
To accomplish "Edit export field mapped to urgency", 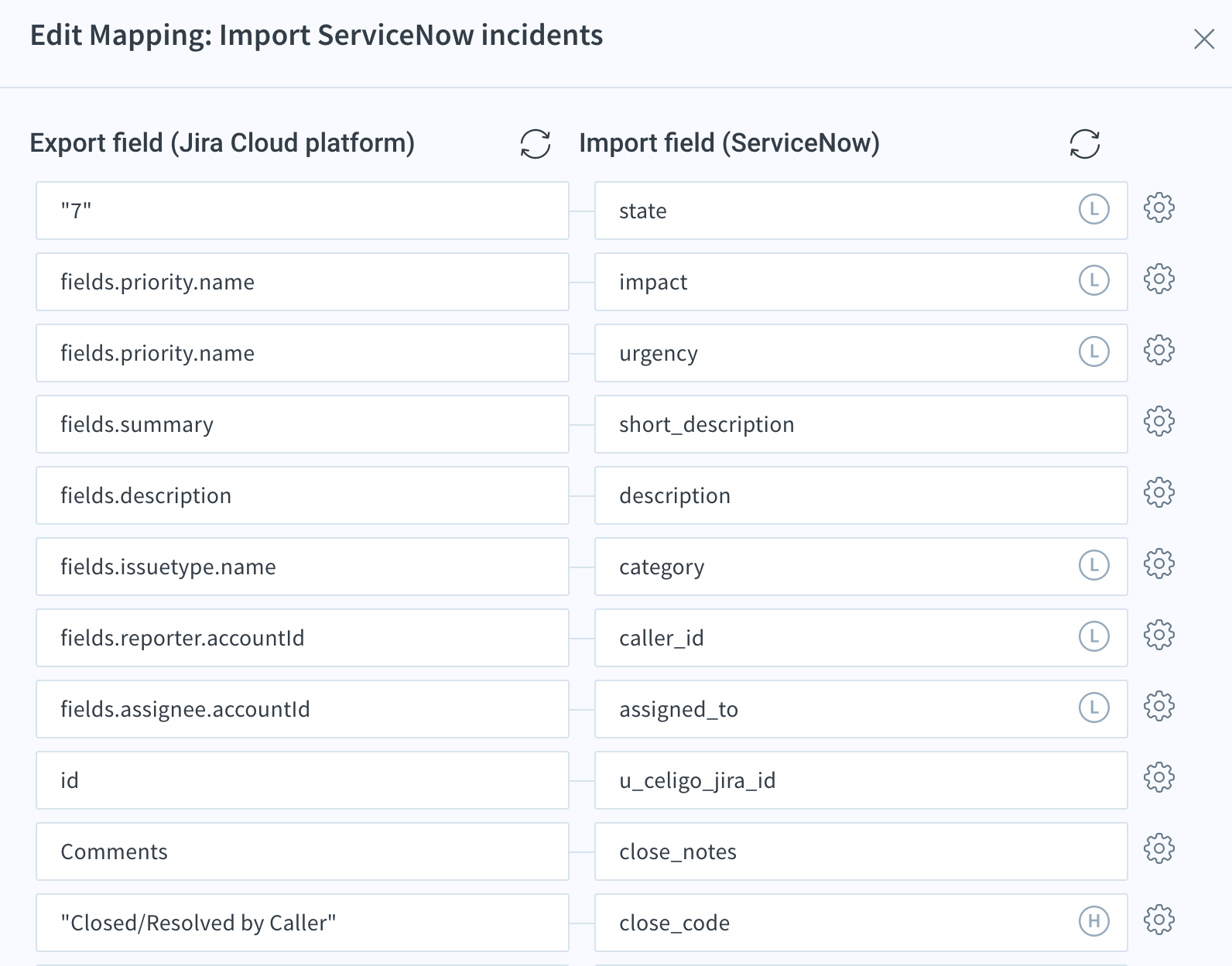I will (x=303, y=353).
